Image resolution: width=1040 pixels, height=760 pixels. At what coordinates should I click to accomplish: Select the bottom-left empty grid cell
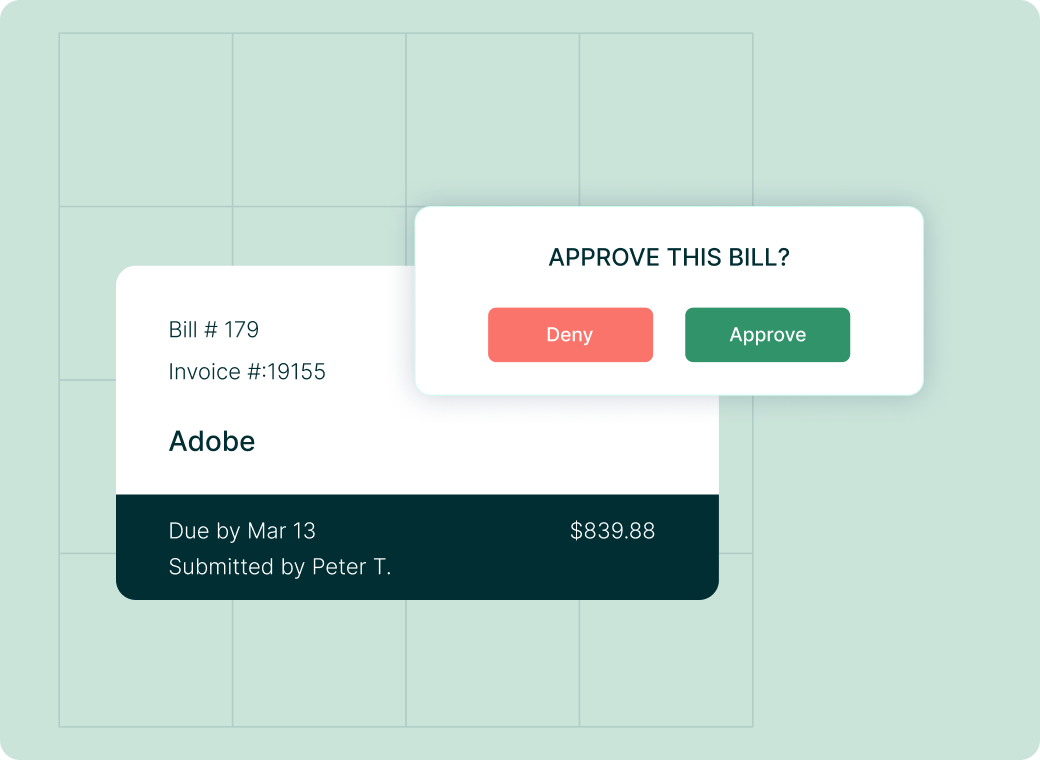146,663
